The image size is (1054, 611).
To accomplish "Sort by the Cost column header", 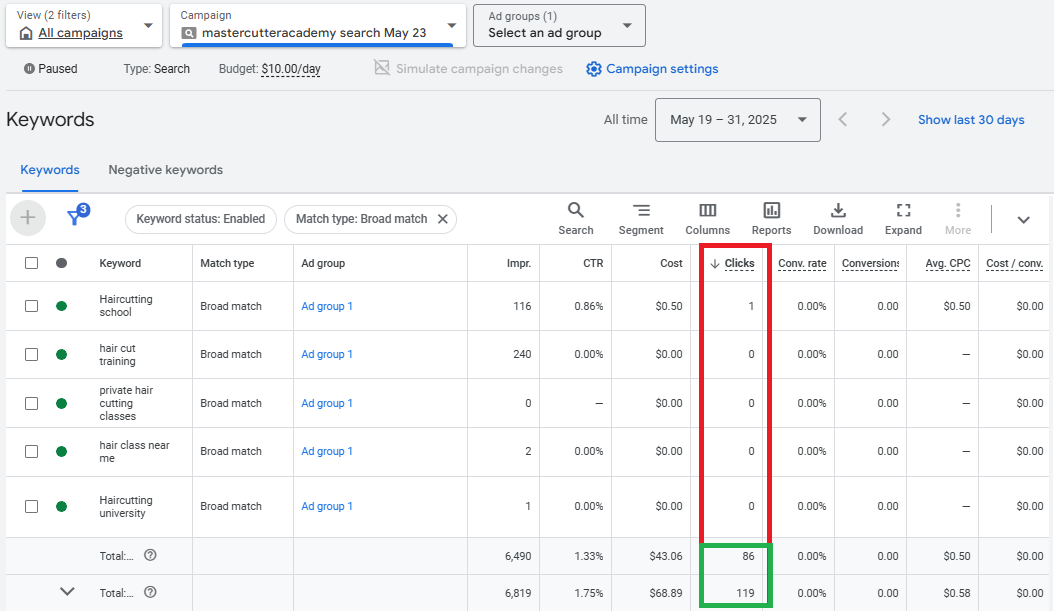I will [671, 263].
